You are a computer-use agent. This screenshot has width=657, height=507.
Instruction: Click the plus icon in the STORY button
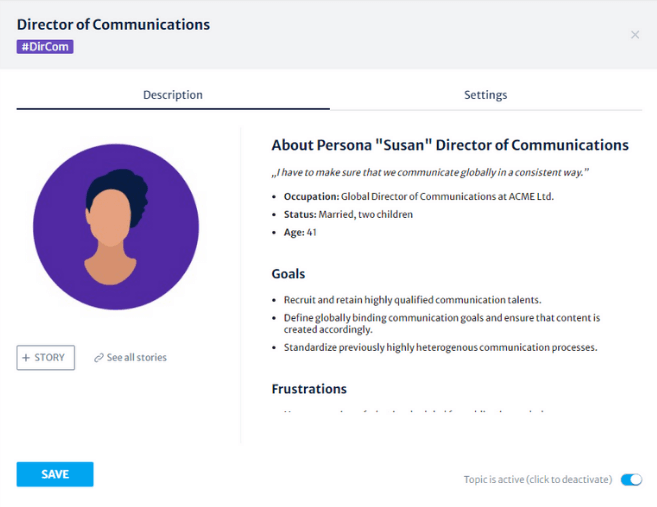[27, 358]
